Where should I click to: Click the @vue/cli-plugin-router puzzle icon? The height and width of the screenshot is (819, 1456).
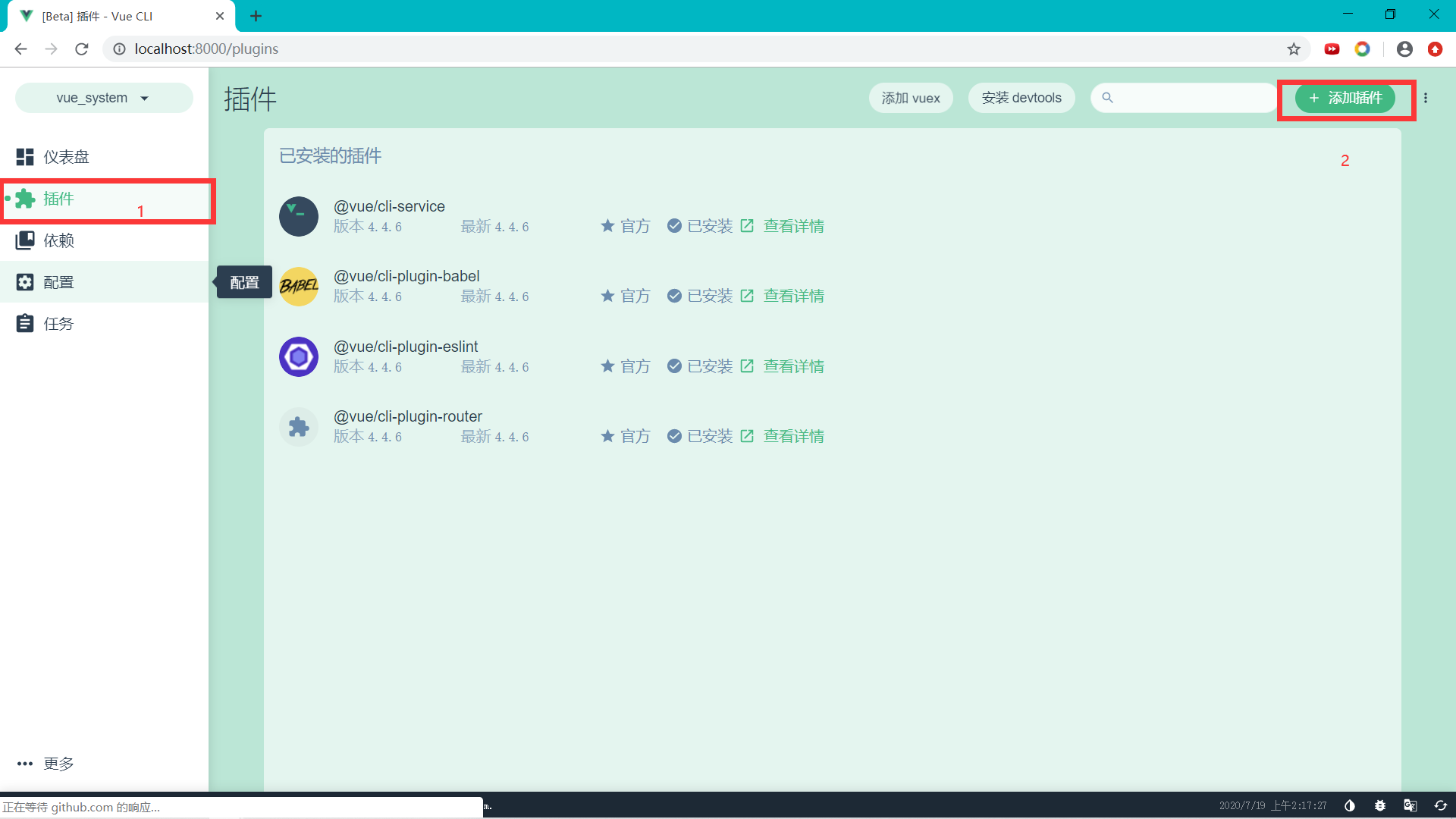pyautogui.click(x=299, y=427)
